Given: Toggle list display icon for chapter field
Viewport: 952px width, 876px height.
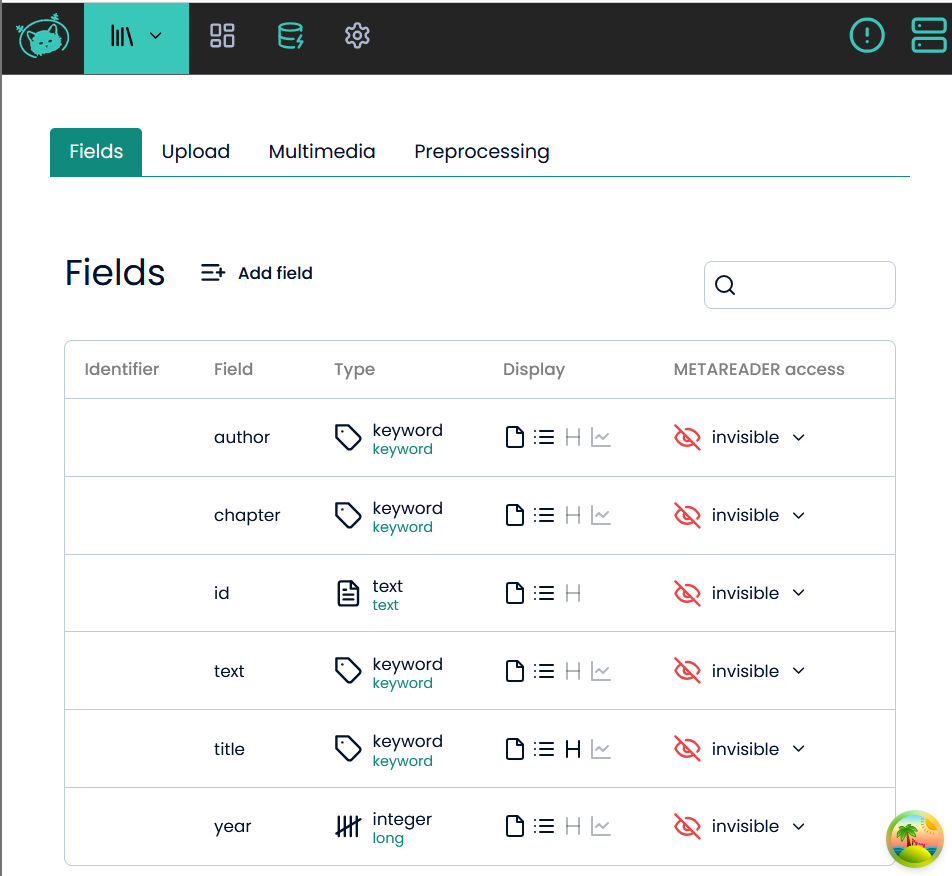Looking at the screenshot, I should point(544,515).
